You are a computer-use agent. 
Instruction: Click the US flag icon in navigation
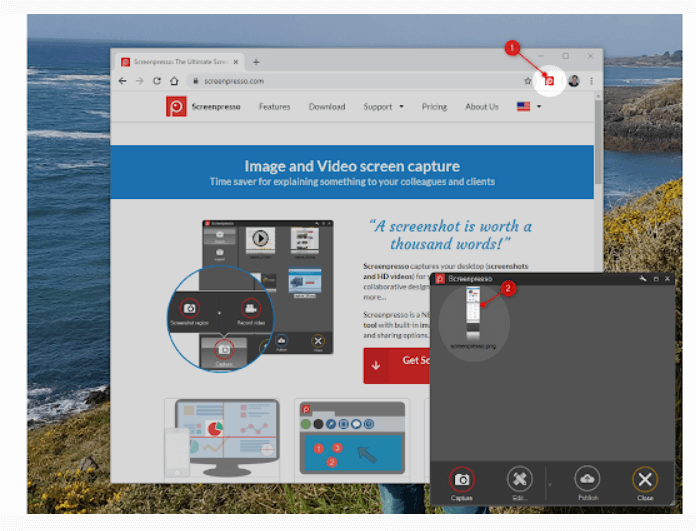tap(523, 107)
